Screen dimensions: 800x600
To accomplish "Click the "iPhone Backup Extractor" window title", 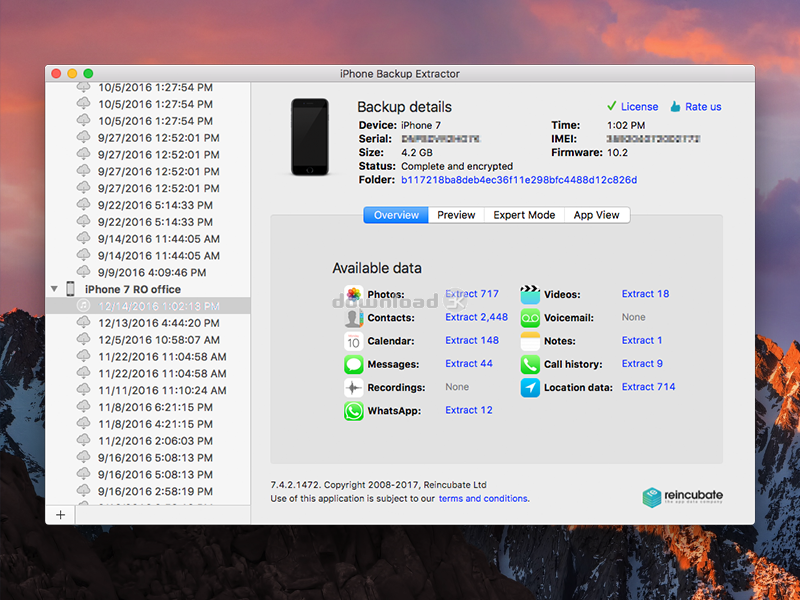I will pos(400,74).
